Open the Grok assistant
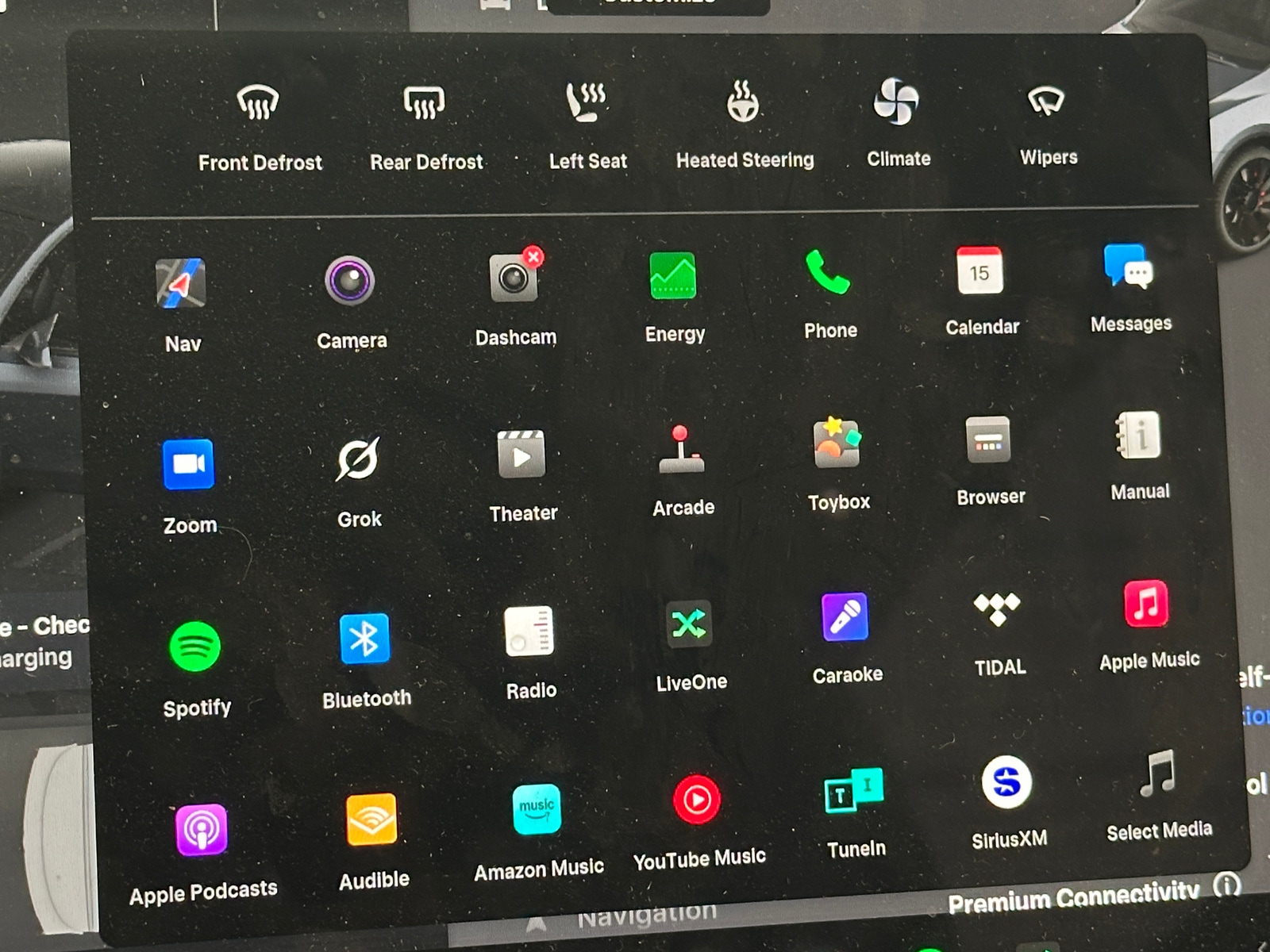Image resolution: width=1270 pixels, height=952 pixels. pos(357,459)
